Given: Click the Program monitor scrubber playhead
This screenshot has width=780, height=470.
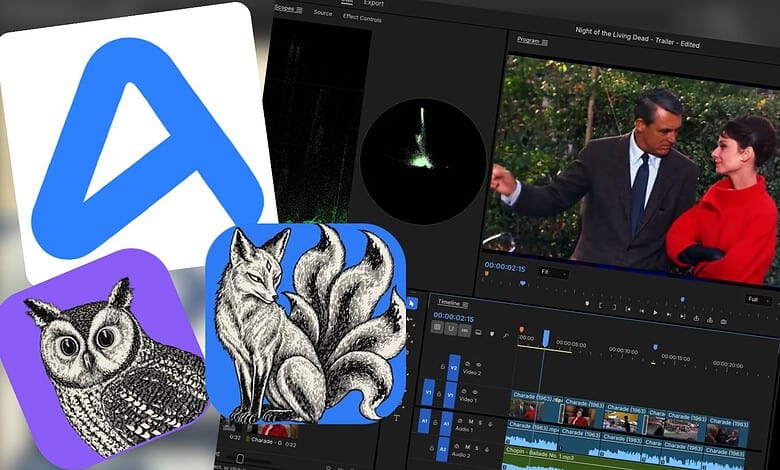Looking at the screenshot, I should click(522, 283).
